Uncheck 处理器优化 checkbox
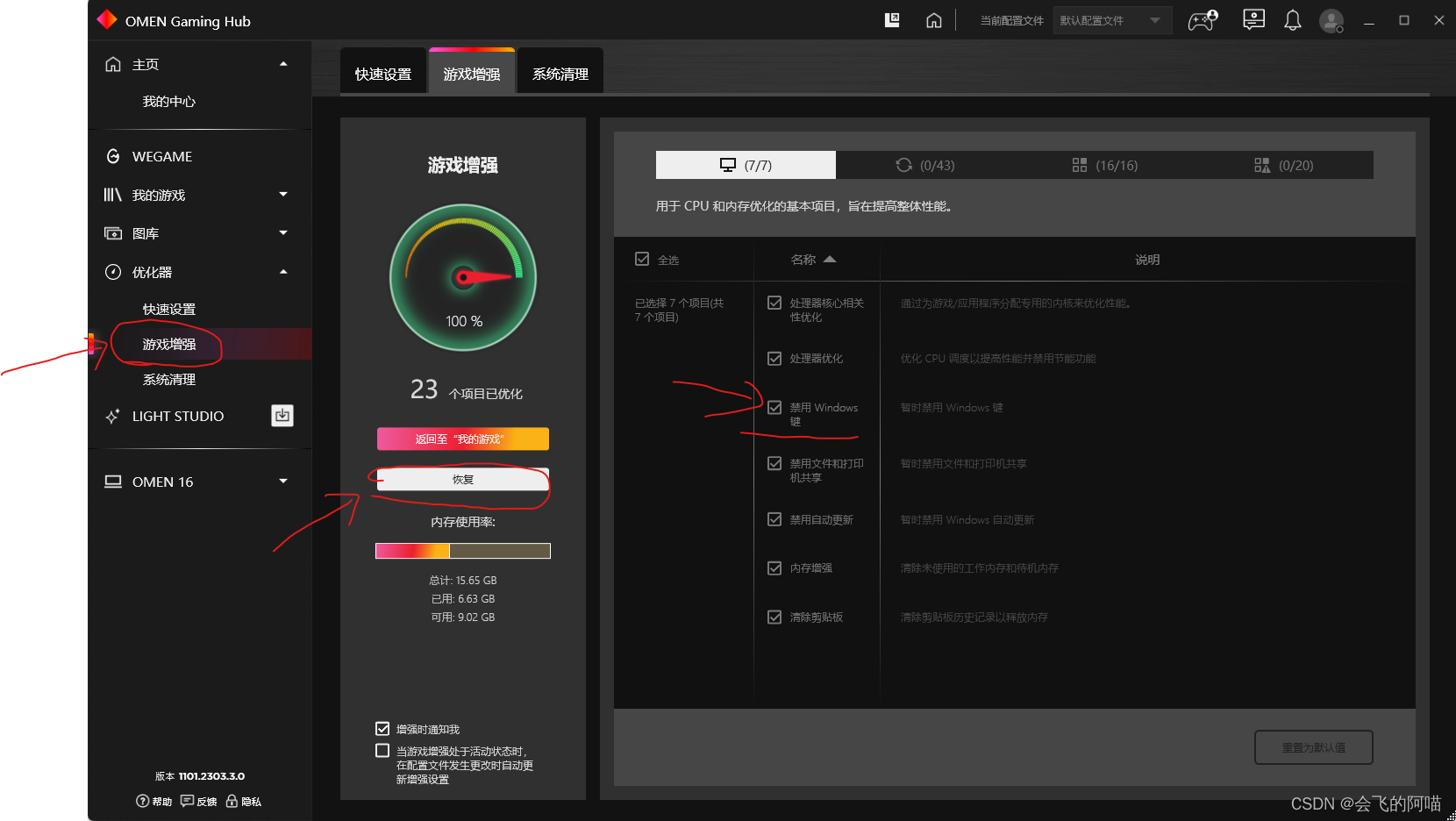The image size is (1456, 821). [774, 358]
